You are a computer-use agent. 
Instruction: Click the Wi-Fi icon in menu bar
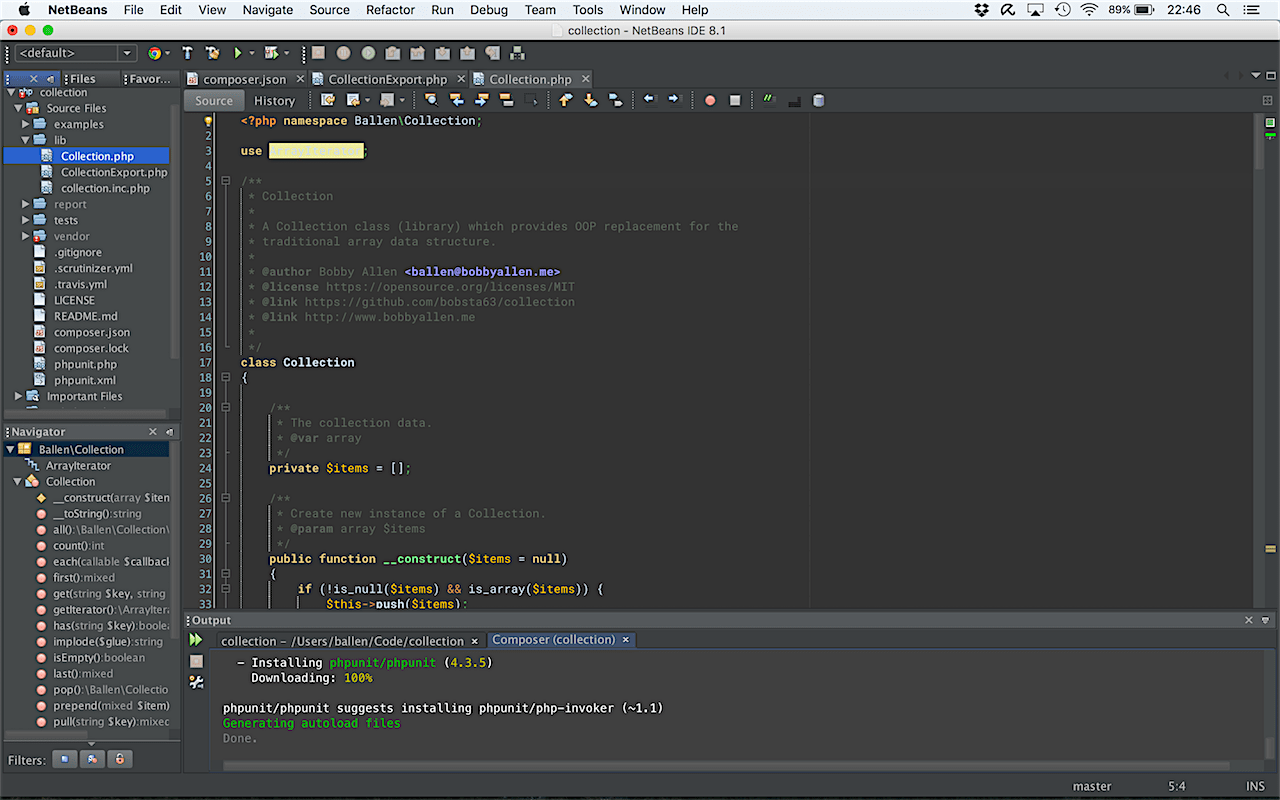(x=1089, y=10)
